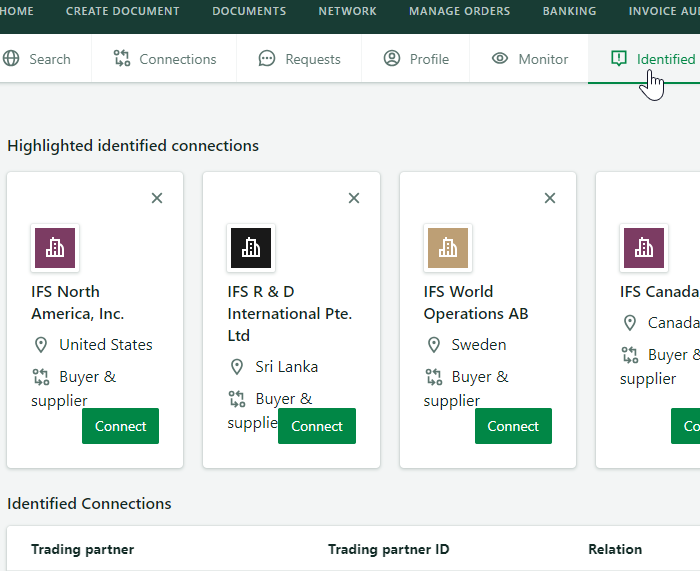Open CREATE DOCUMENT in top navigation

122,11
